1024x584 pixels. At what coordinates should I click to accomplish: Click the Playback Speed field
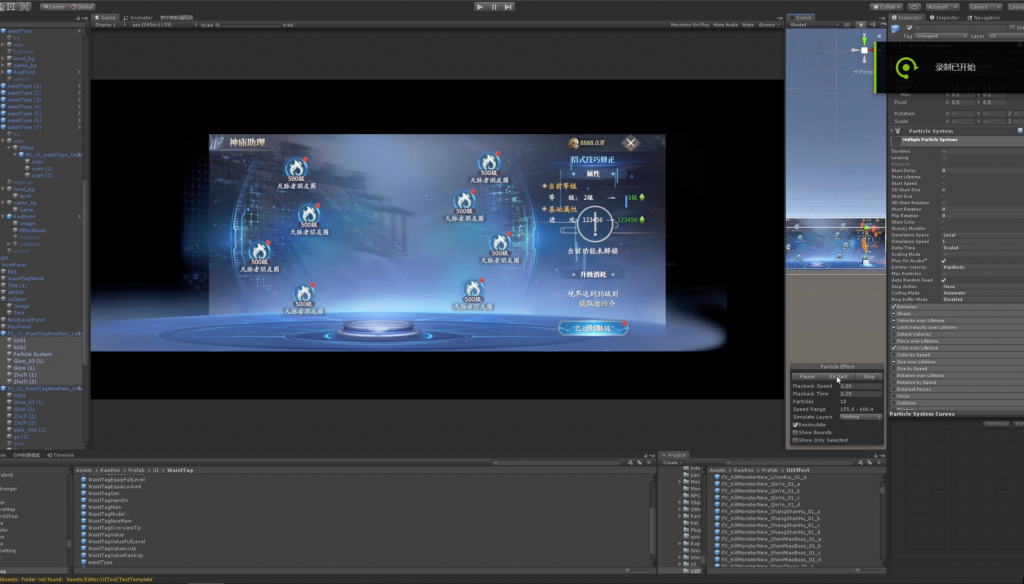(860, 386)
